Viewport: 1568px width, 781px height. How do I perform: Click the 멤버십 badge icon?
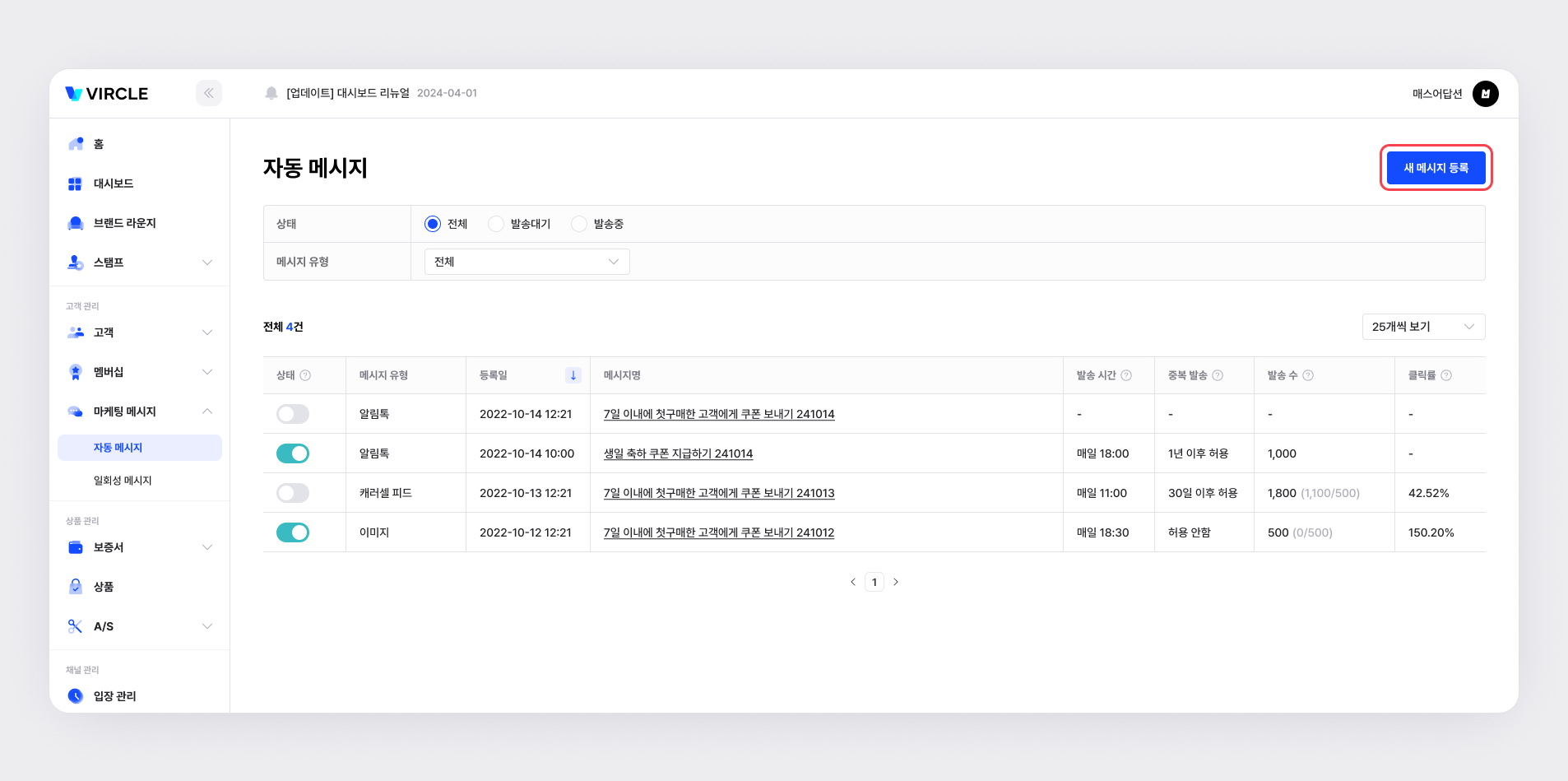76,372
